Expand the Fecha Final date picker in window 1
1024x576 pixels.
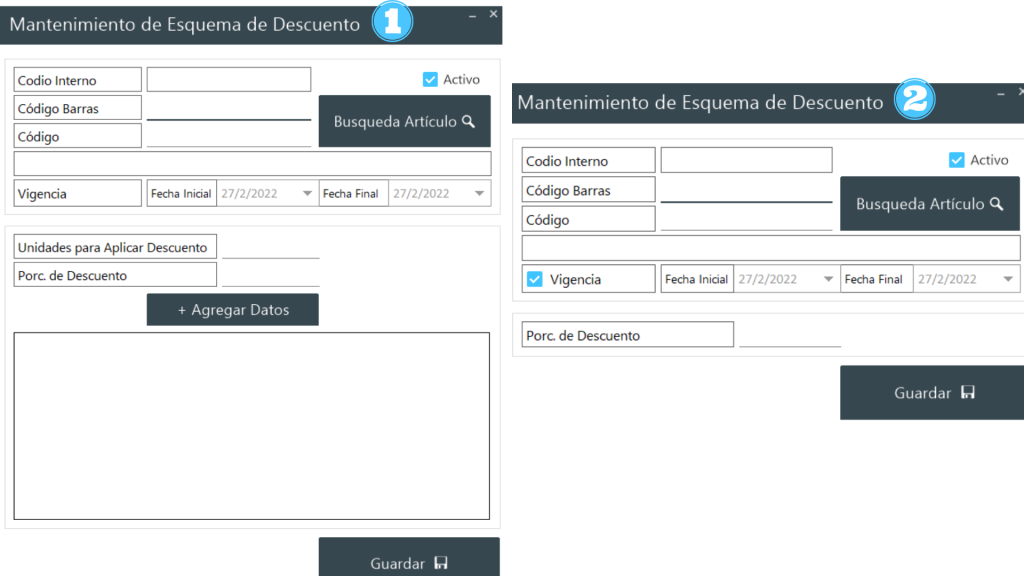[480, 194]
